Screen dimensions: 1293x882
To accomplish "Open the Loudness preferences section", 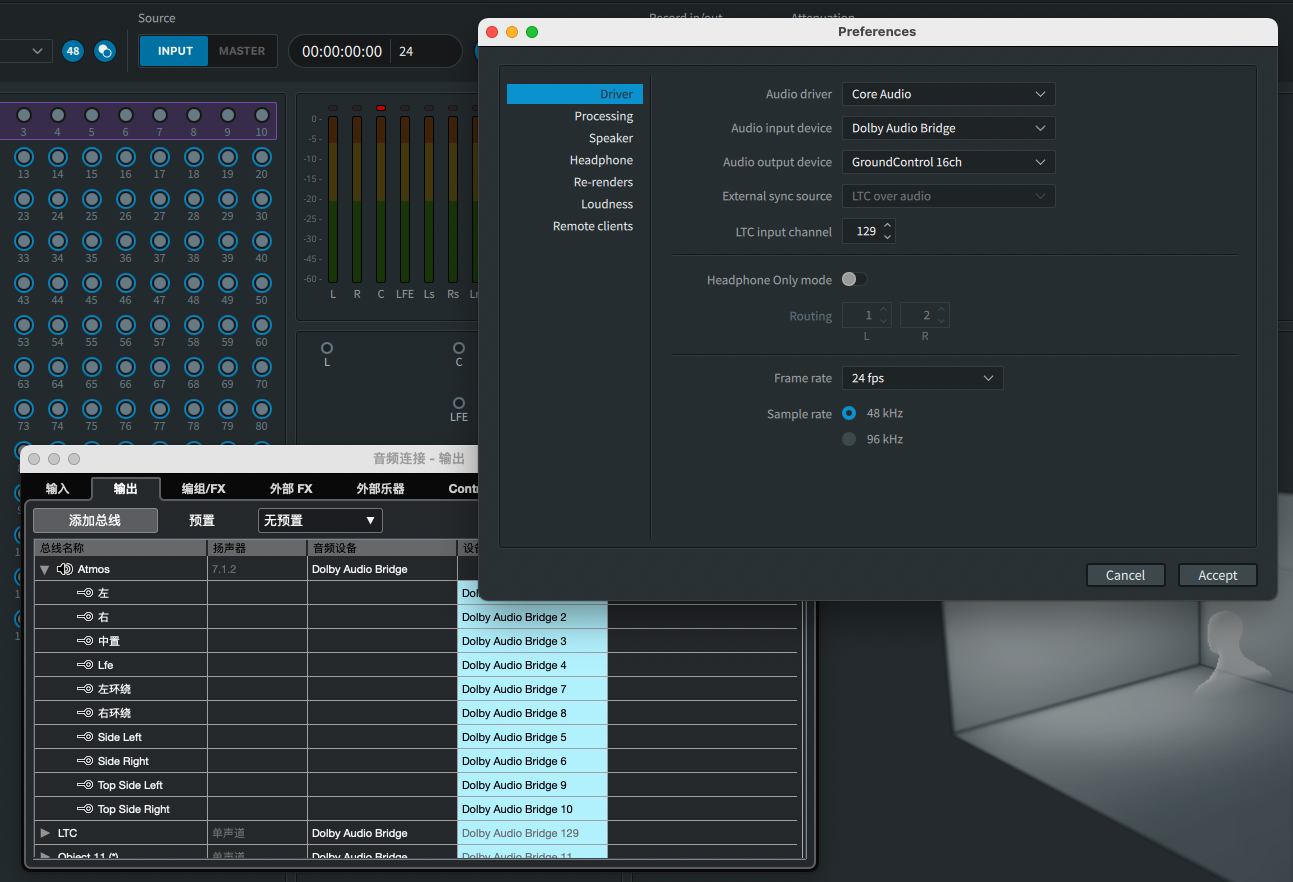I will pyautogui.click(x=606, y=204).
